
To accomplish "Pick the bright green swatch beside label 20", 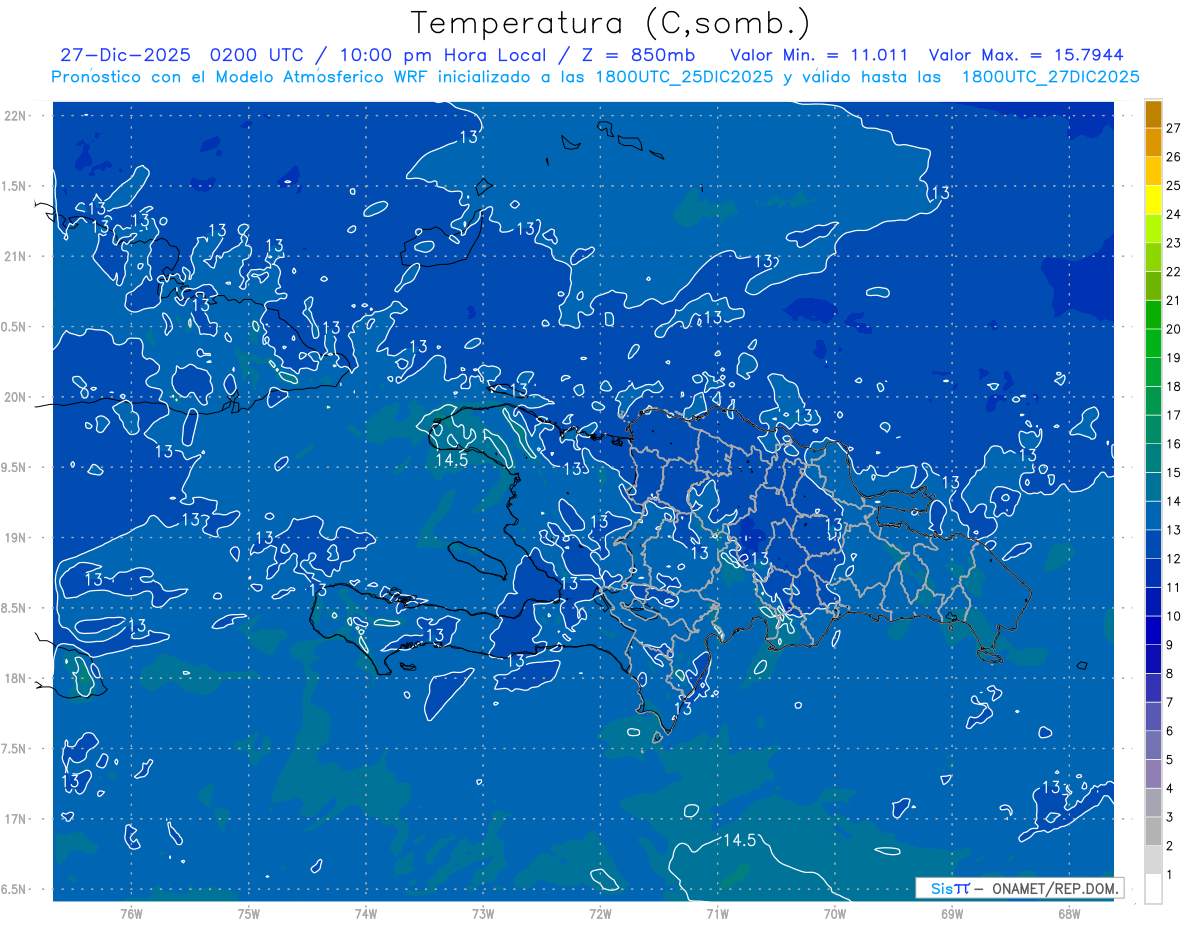I will pyautogui.click(x=1153, y=315).
